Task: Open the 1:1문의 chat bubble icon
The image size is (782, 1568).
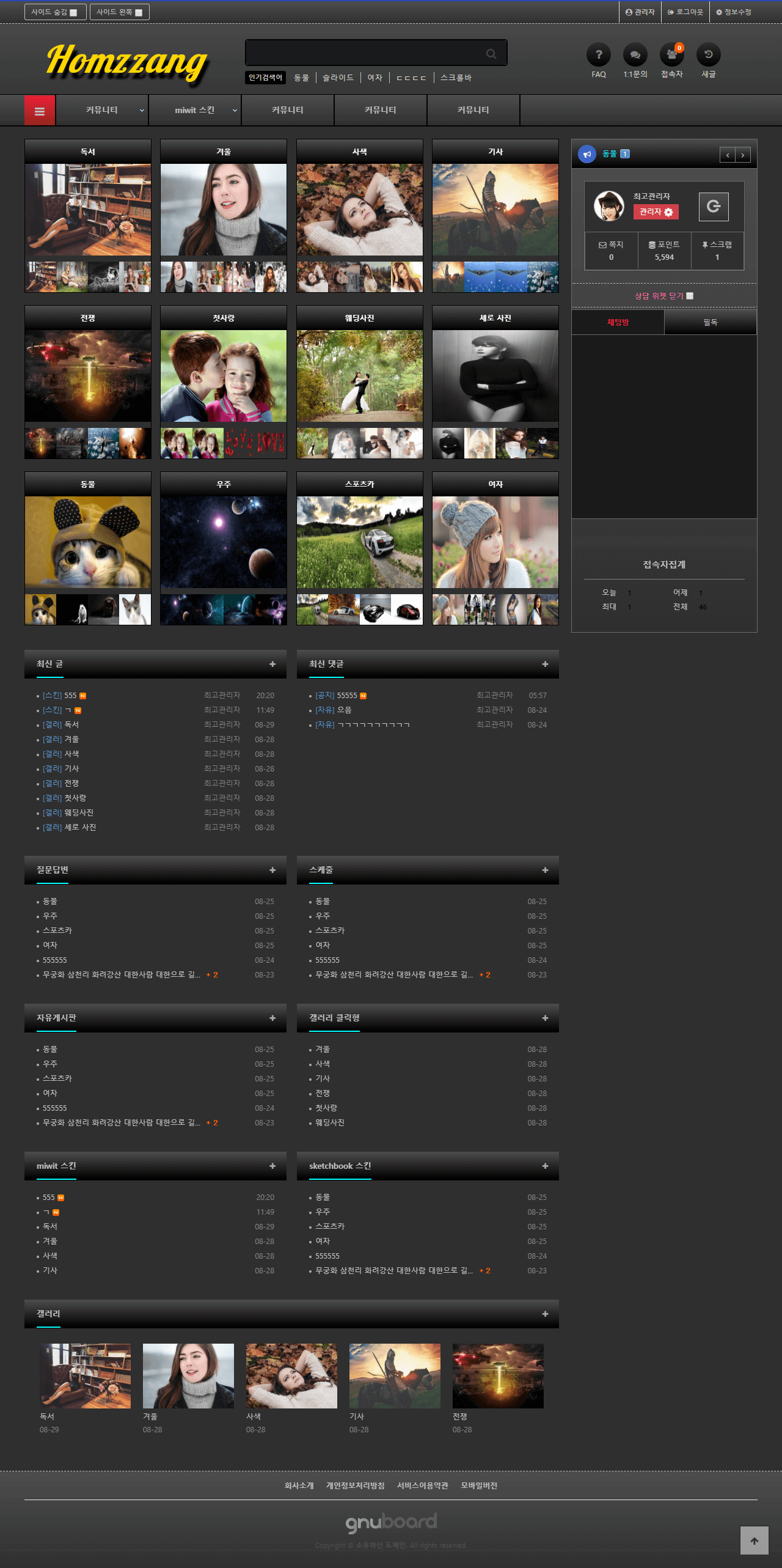Action: tap(635, 55)
